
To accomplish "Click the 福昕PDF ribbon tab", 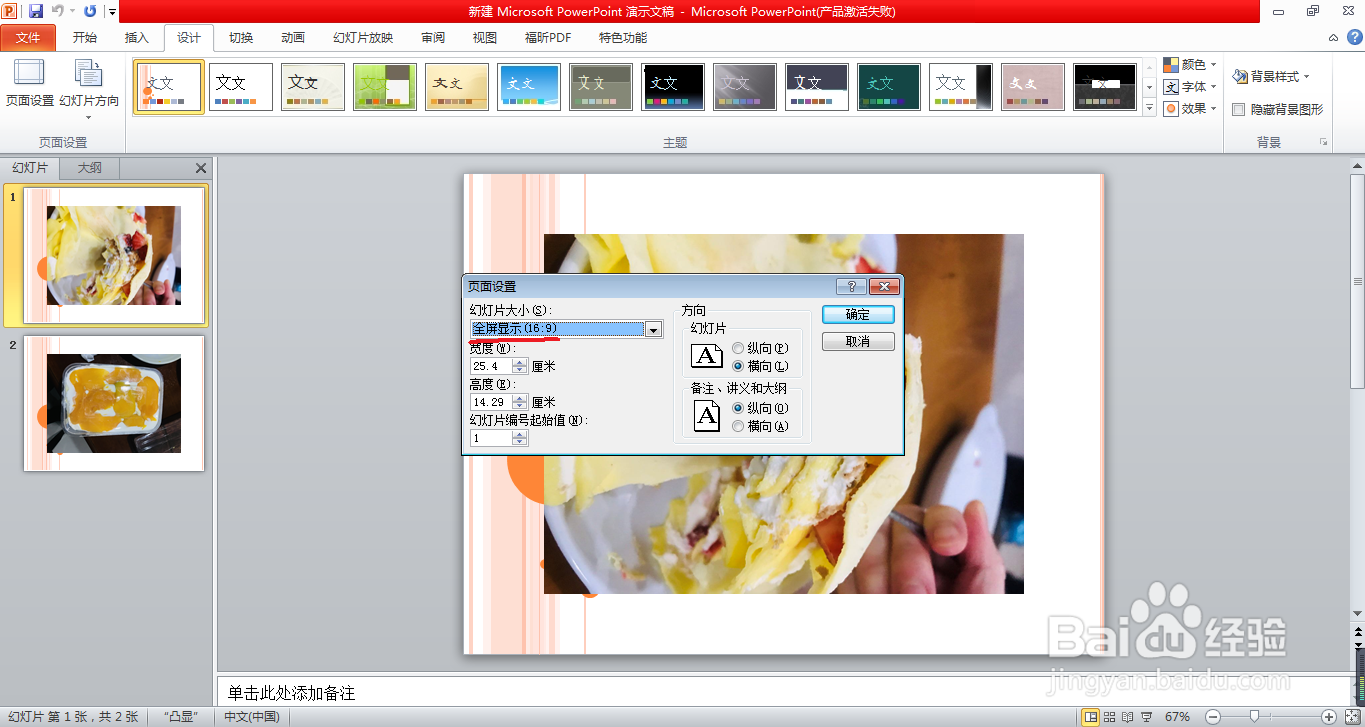I will pos(548,38).
